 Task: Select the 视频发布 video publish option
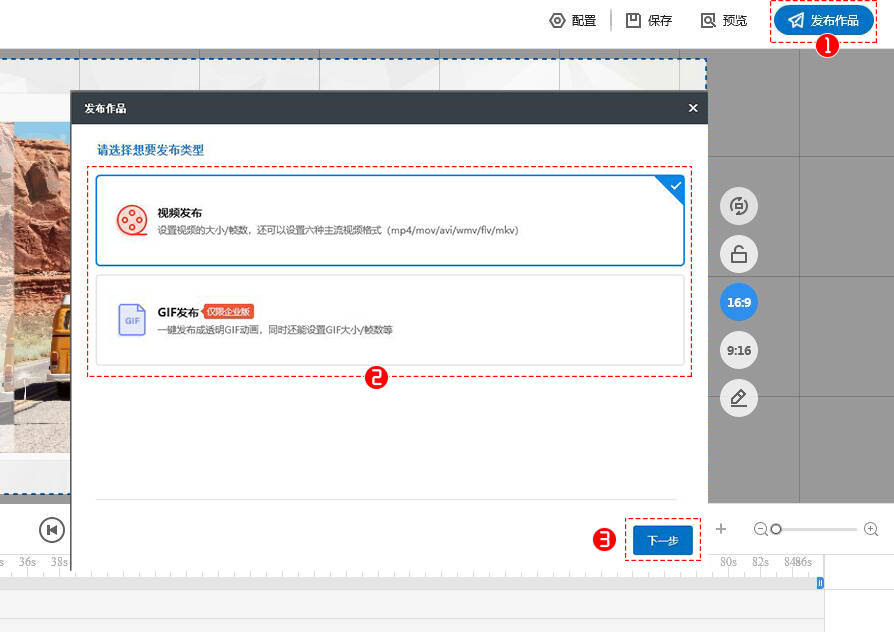pos(390,220)
